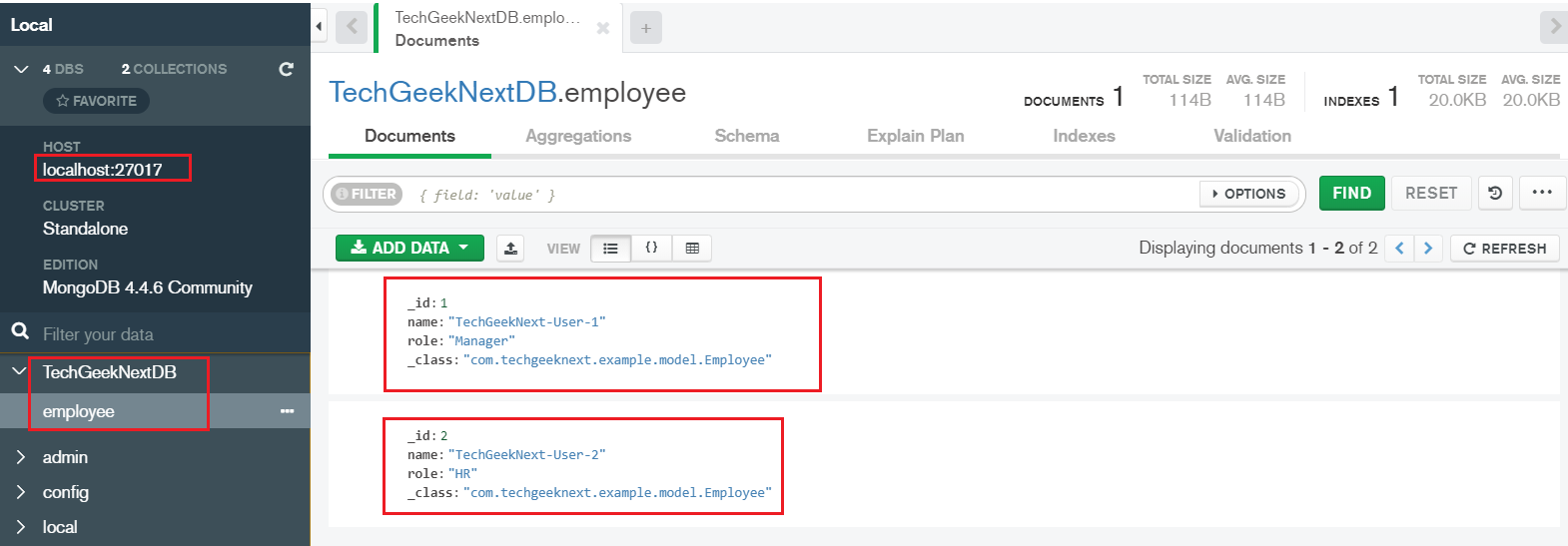Open the TechGeekNextDB breadcrumb link
The image size is (1568, 546).
442,92
